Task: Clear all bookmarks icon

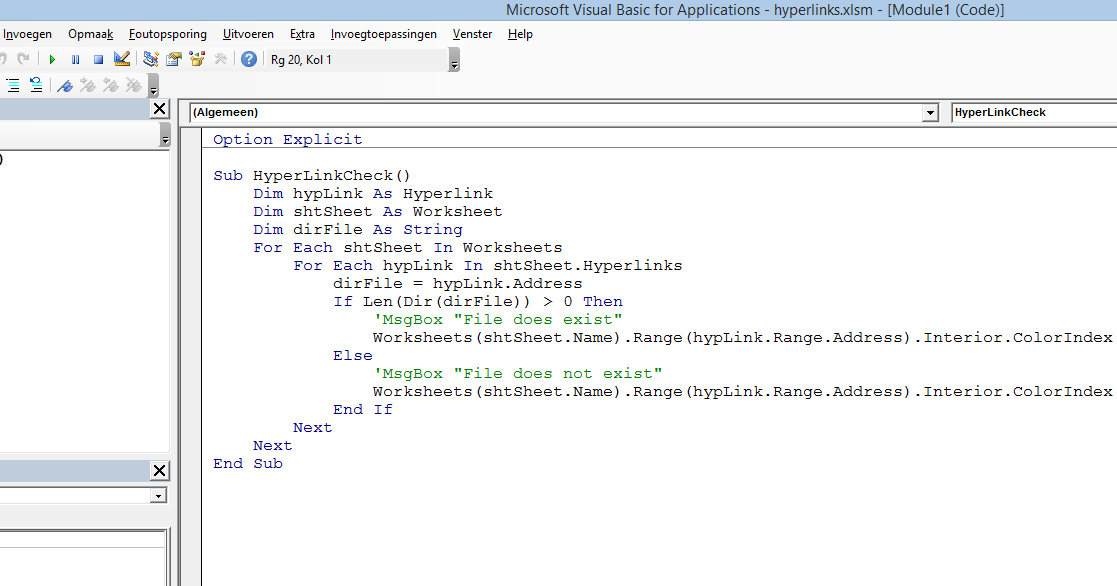Action: (x=133, y=86)
